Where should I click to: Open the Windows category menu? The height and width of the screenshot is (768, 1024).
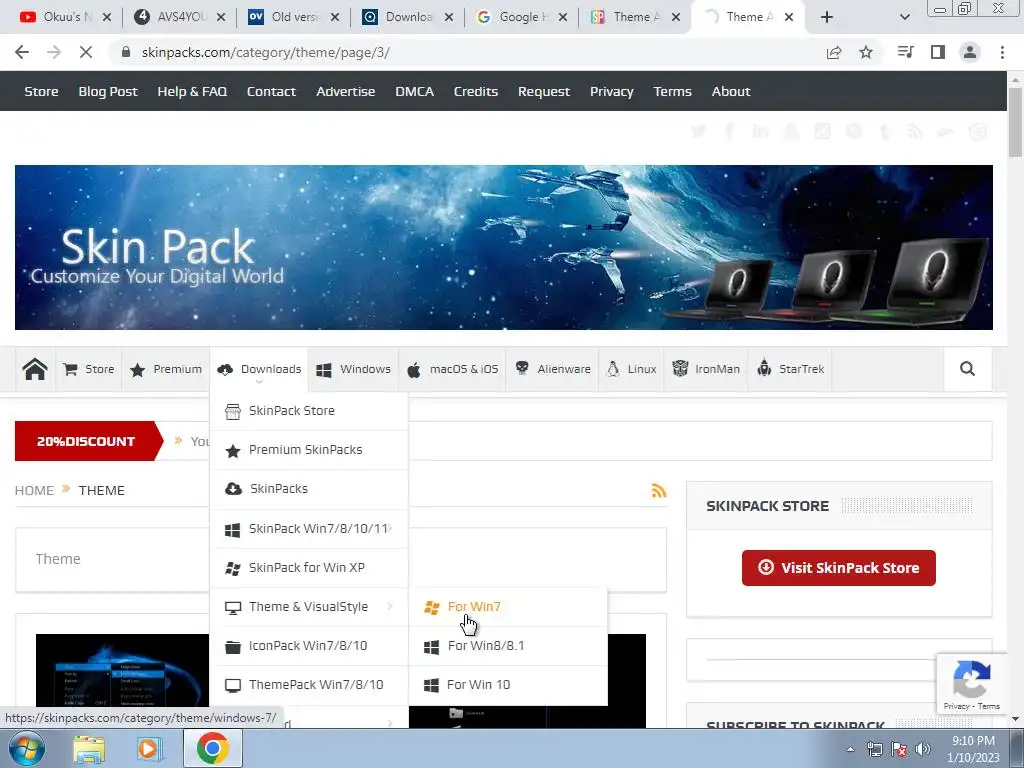(353, 369)
